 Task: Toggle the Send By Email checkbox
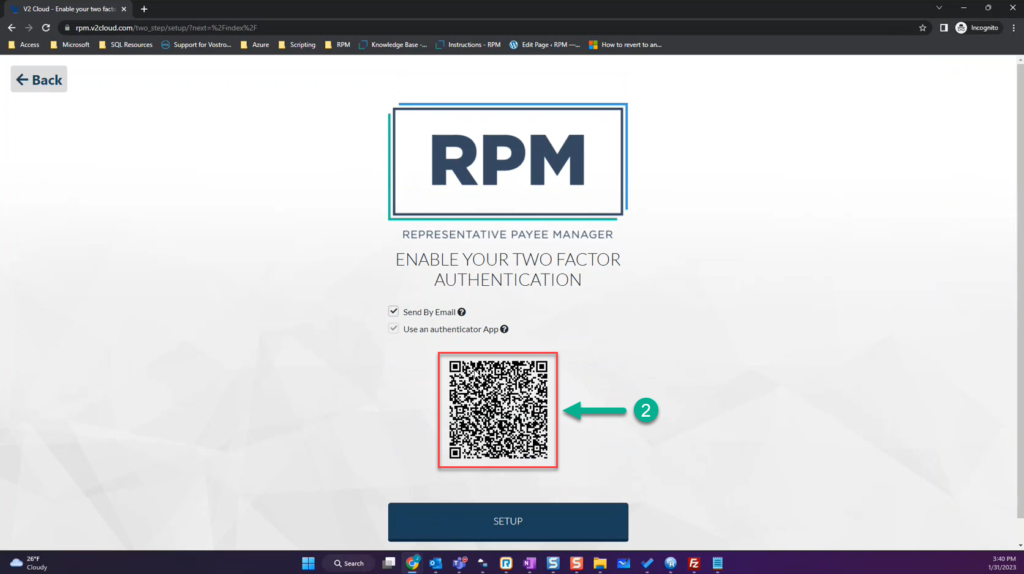click(x=393, y=311)
